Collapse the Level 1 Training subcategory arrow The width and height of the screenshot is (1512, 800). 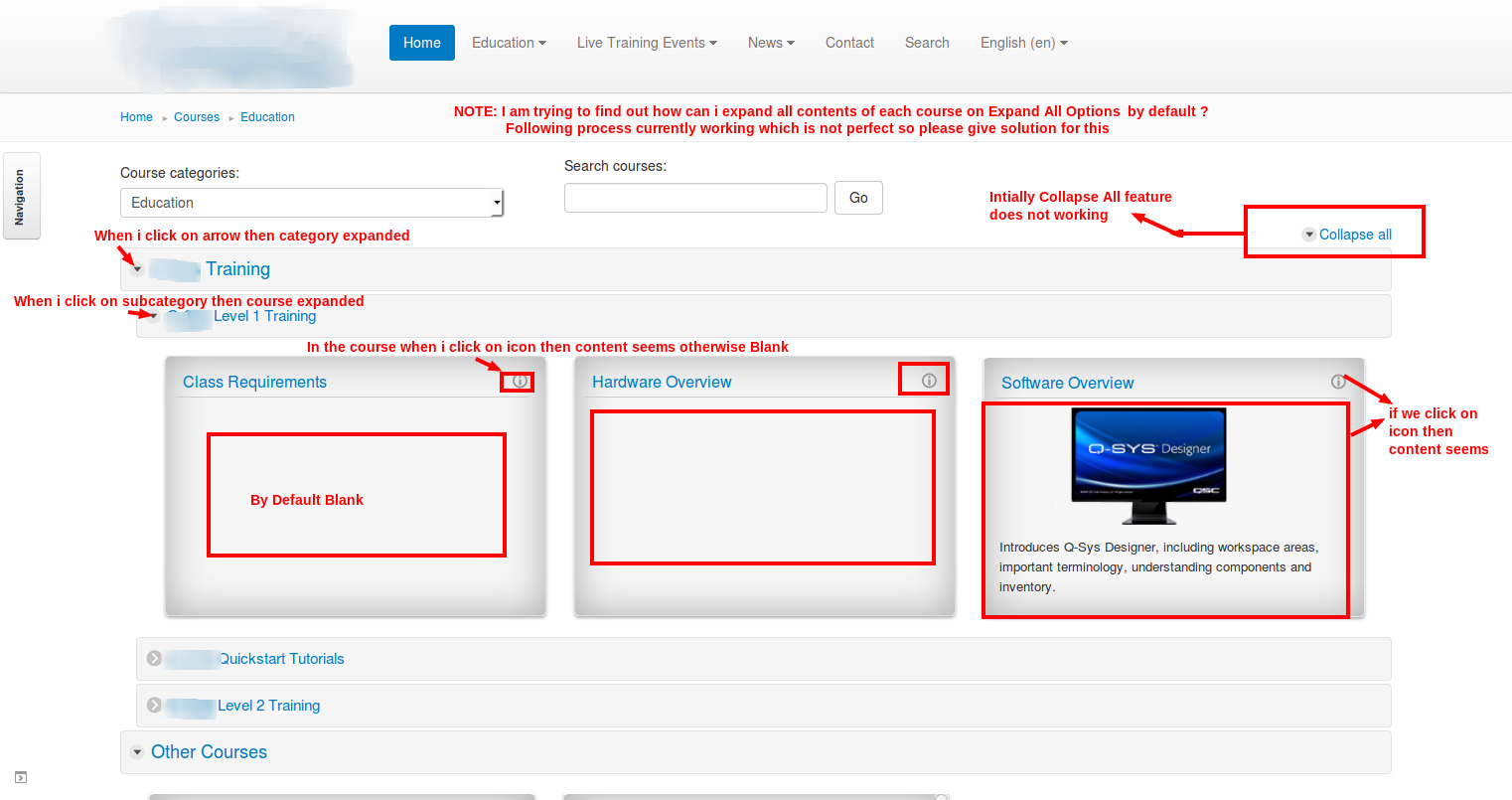point(154,316)
